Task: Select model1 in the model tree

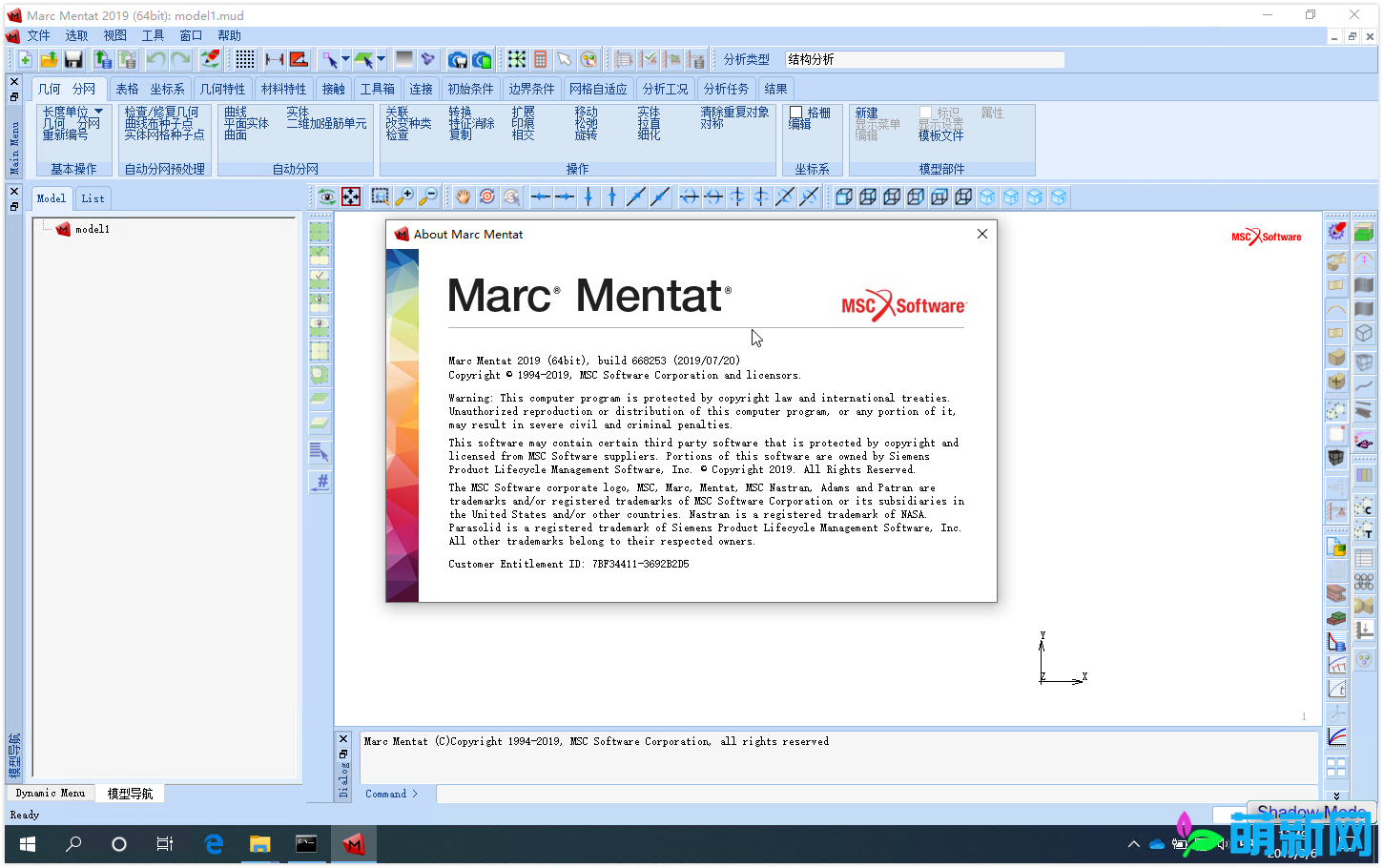Action: pos(93,229)
